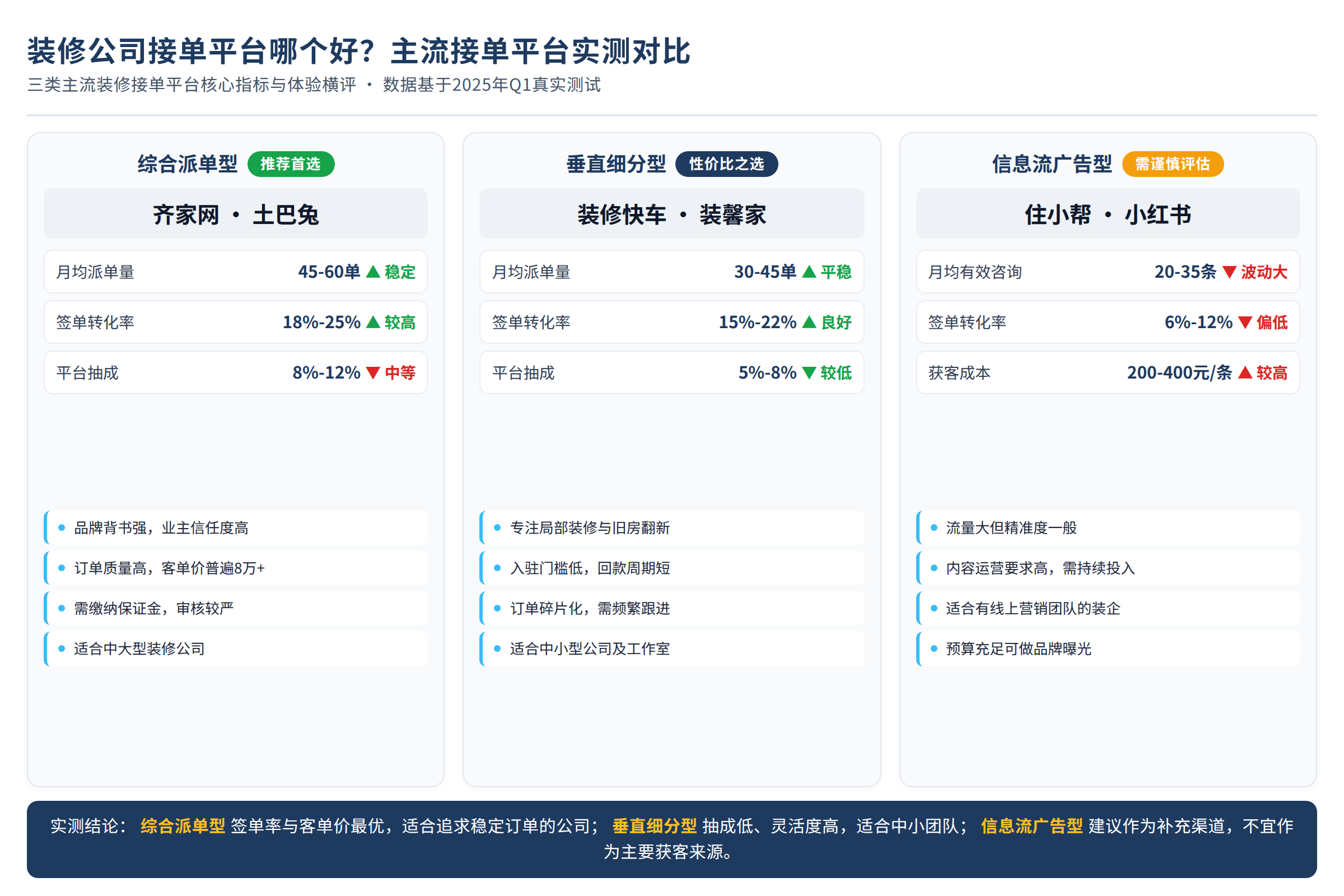
Task: Click the 入驻门槛低，回款周期短 bullet
Action: 671,568
